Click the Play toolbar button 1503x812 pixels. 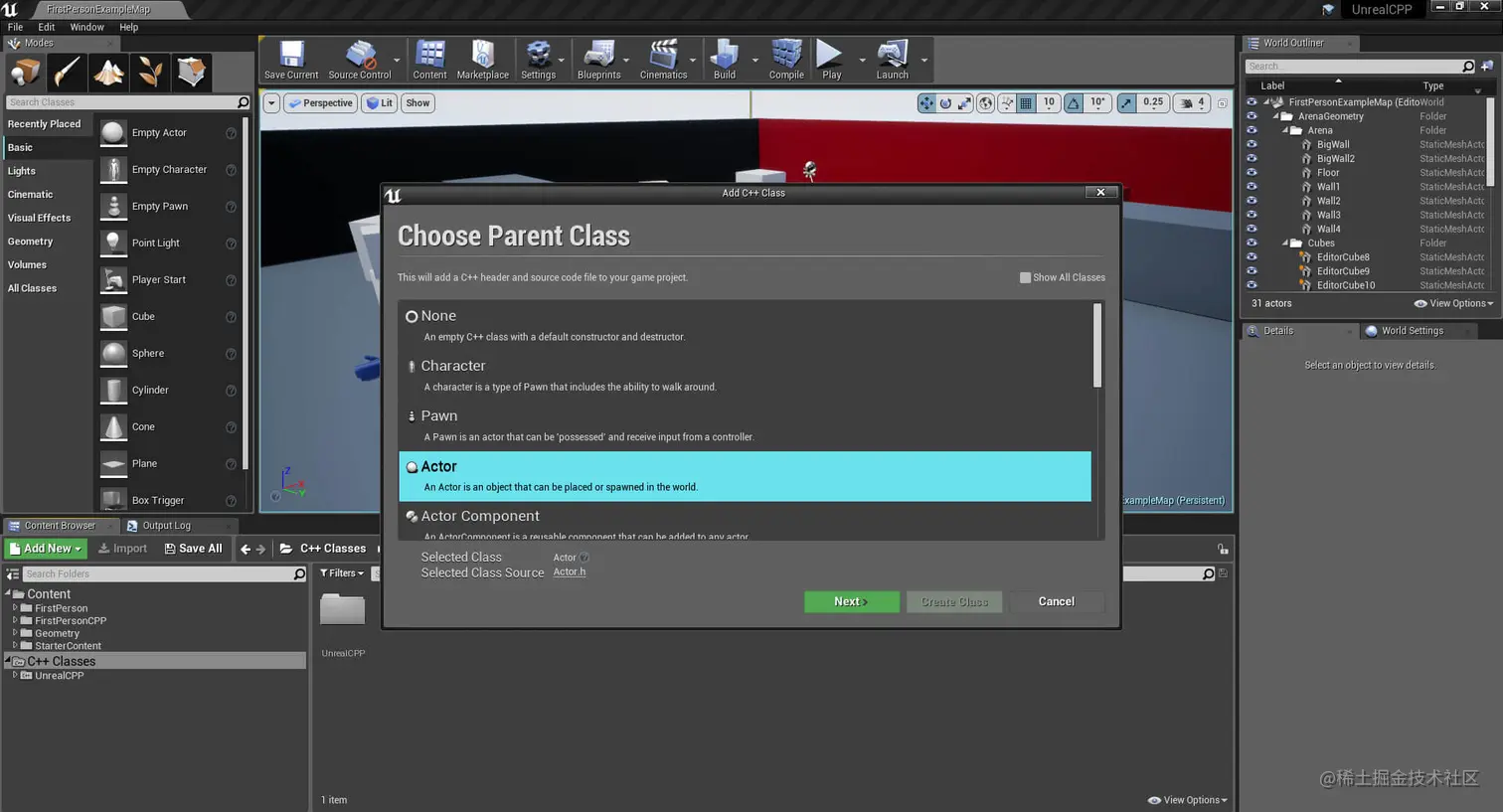[x=831, y=60]
